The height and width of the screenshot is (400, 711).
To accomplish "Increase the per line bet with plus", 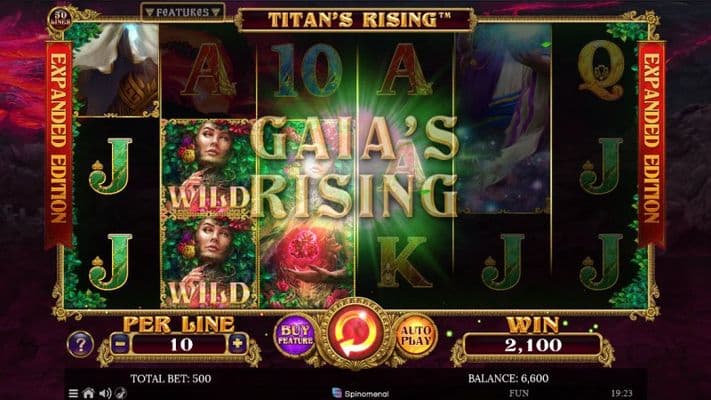I will point(237,344).
